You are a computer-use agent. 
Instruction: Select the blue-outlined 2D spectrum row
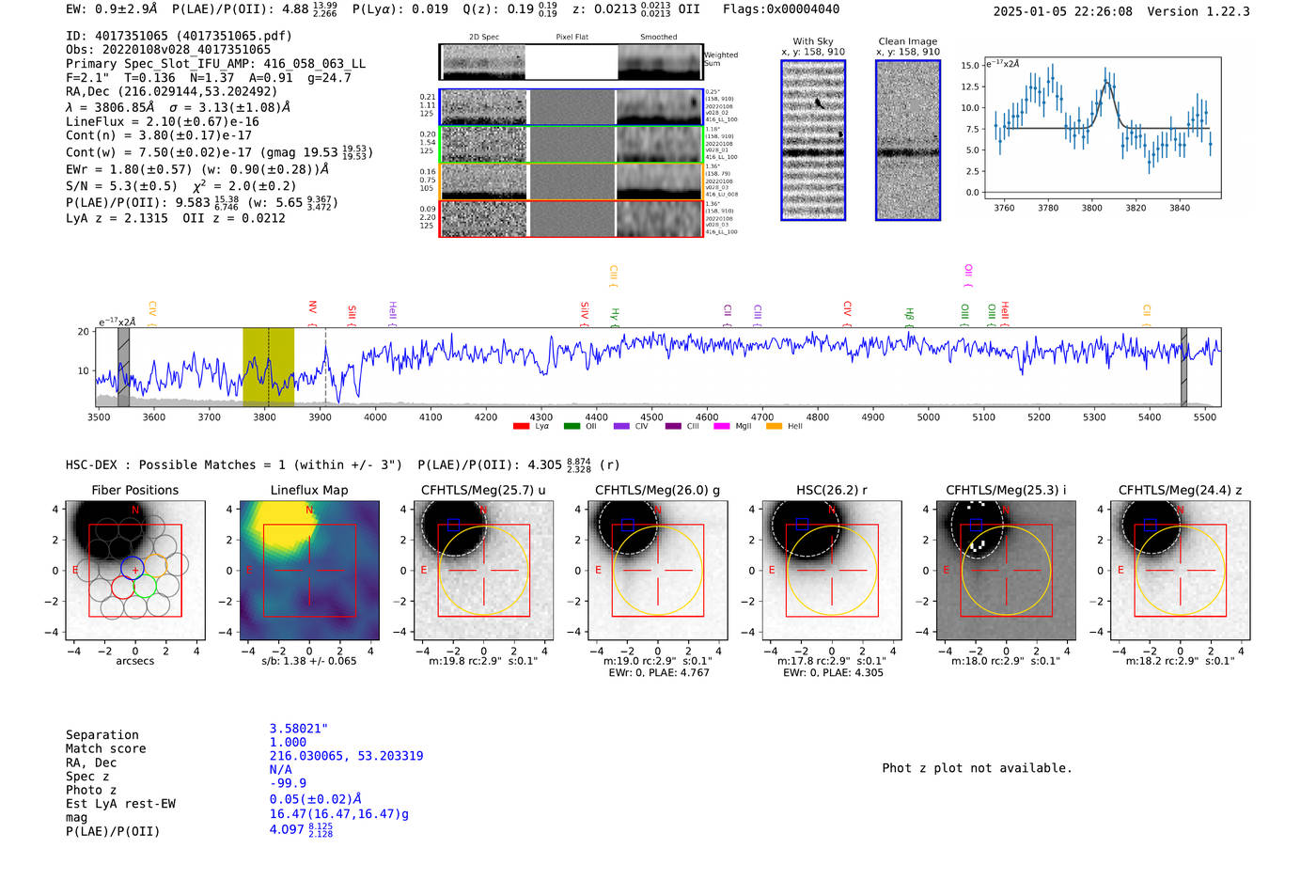[572, 107]
